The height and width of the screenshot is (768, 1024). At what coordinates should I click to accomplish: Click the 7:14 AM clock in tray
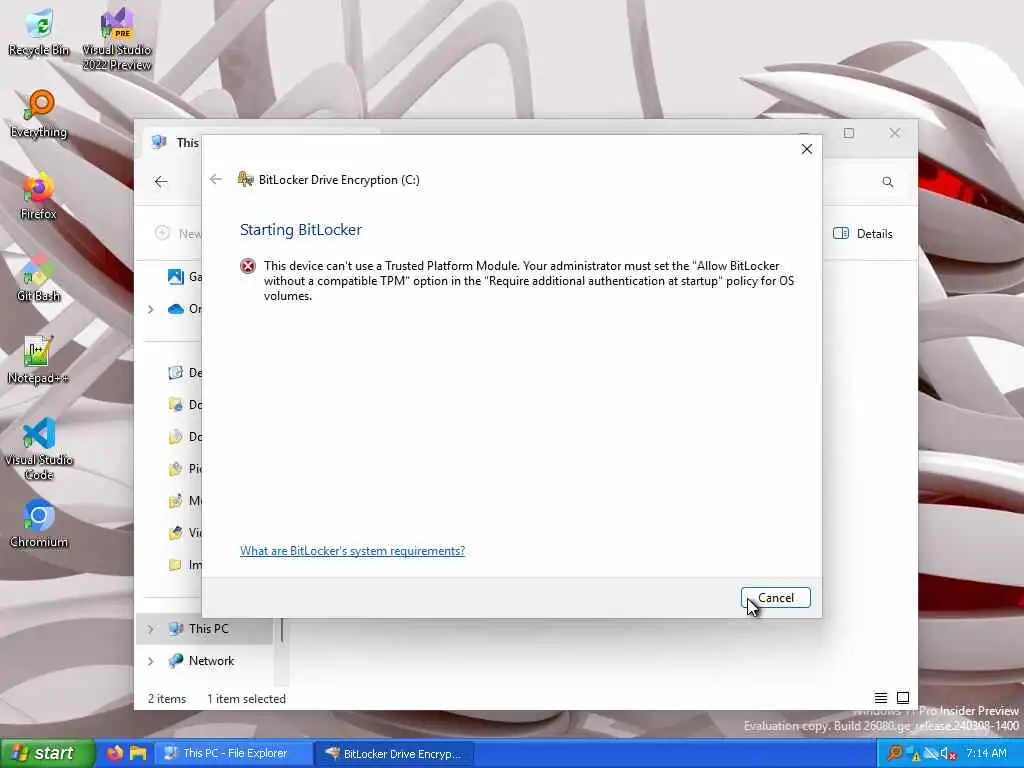(x=986, y=753)
